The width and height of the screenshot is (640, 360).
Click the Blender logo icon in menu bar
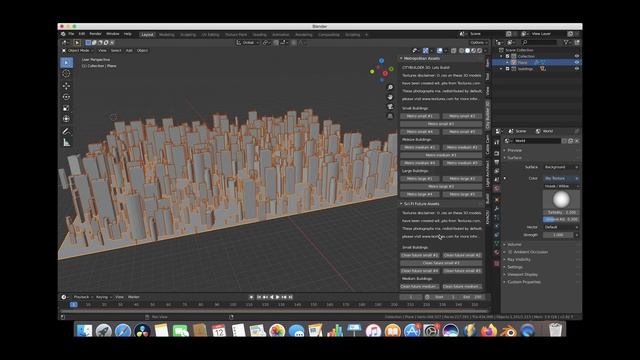point(63,34)
